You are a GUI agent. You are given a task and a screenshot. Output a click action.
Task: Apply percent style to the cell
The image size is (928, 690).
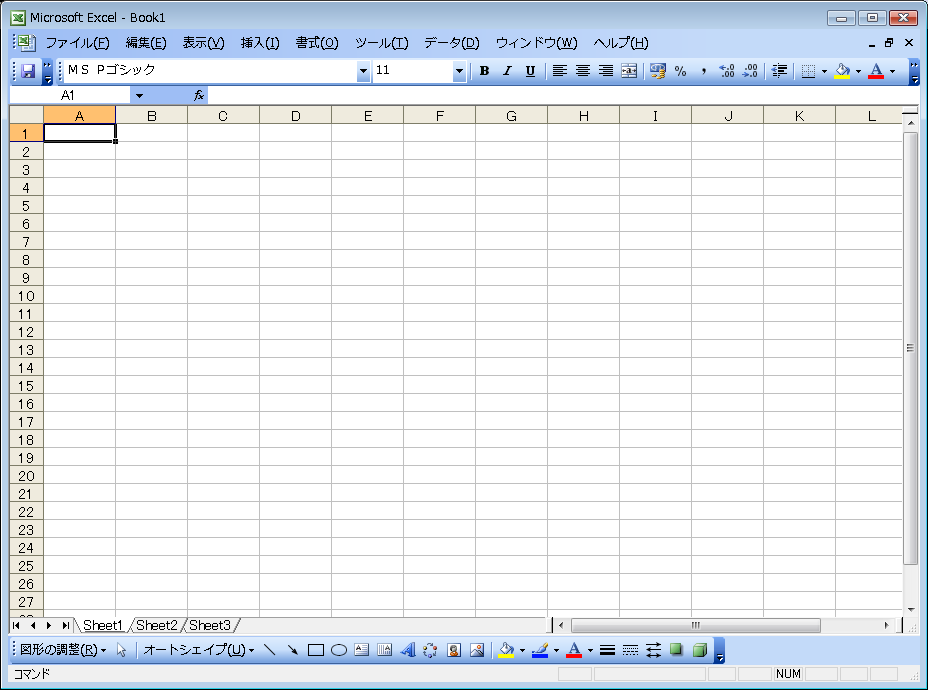[680, 71]
